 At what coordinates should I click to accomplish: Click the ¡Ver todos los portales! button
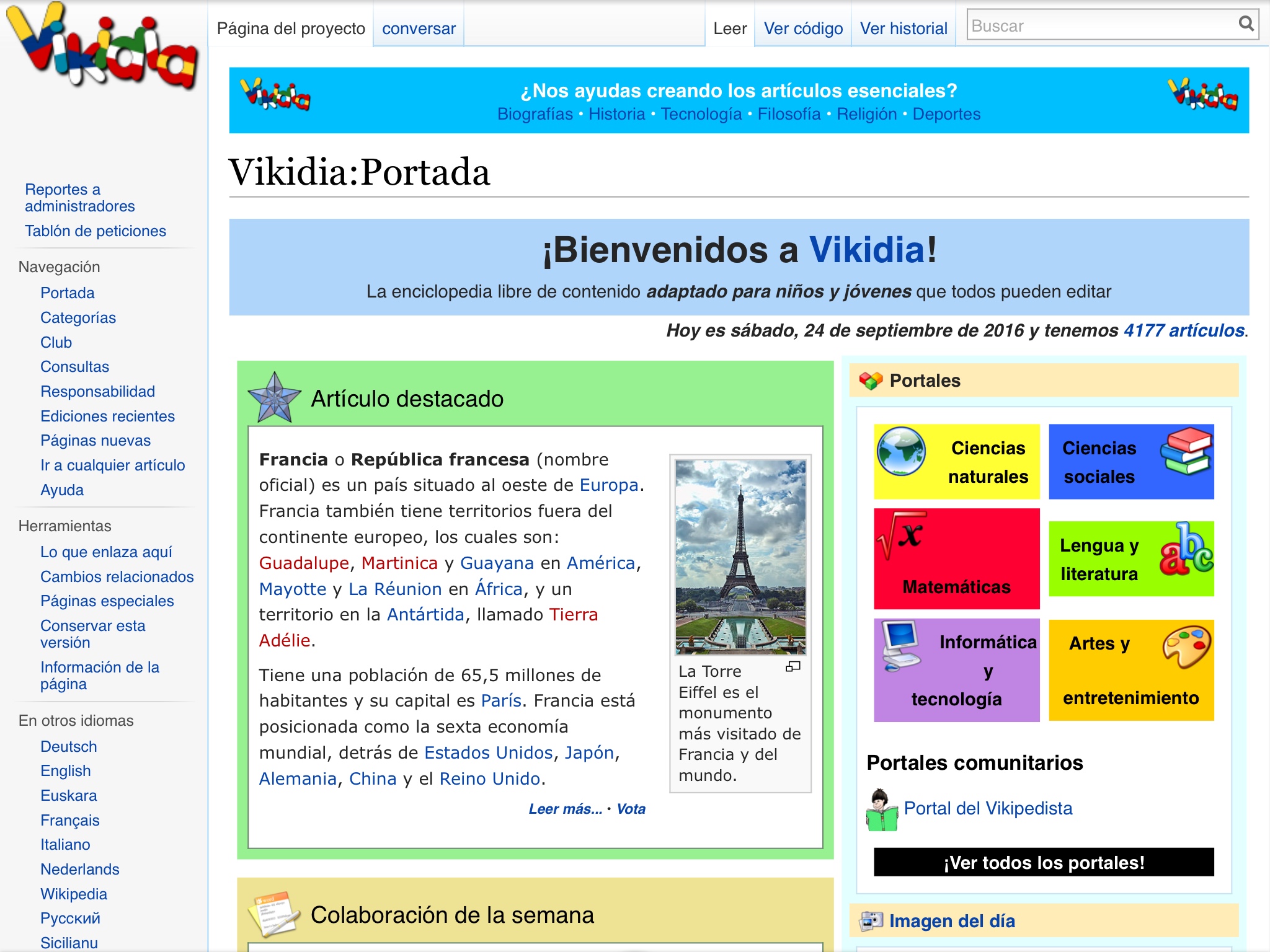tap(1044, 862)
